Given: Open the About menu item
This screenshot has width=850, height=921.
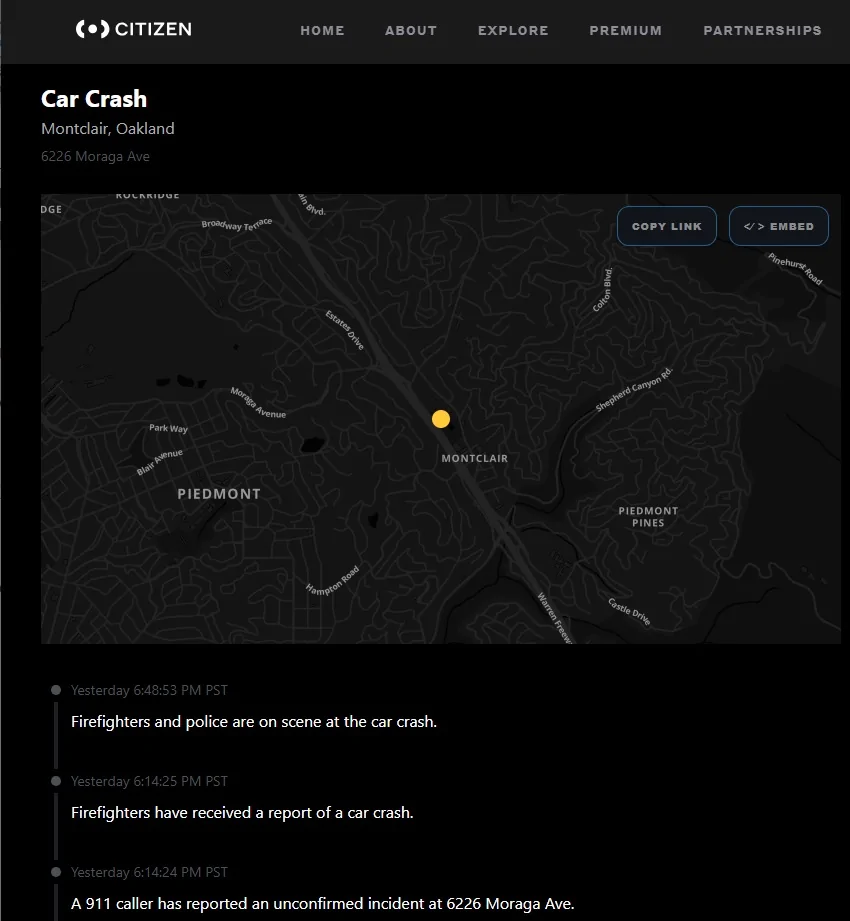Looking at the screenshot, I should tap(411, 31).
